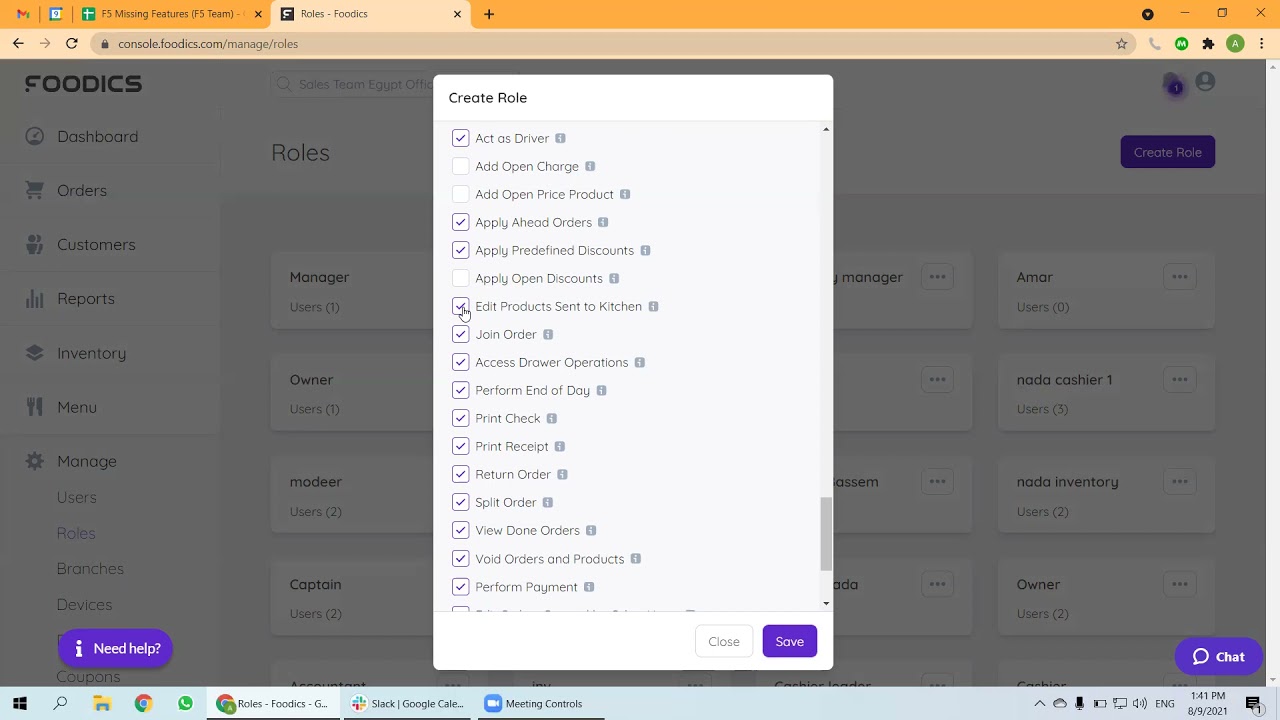Bookmark this page with the star icon
Image resolution: width=1280 pixels, height=720 pixels.
(x=1121, y=44)
